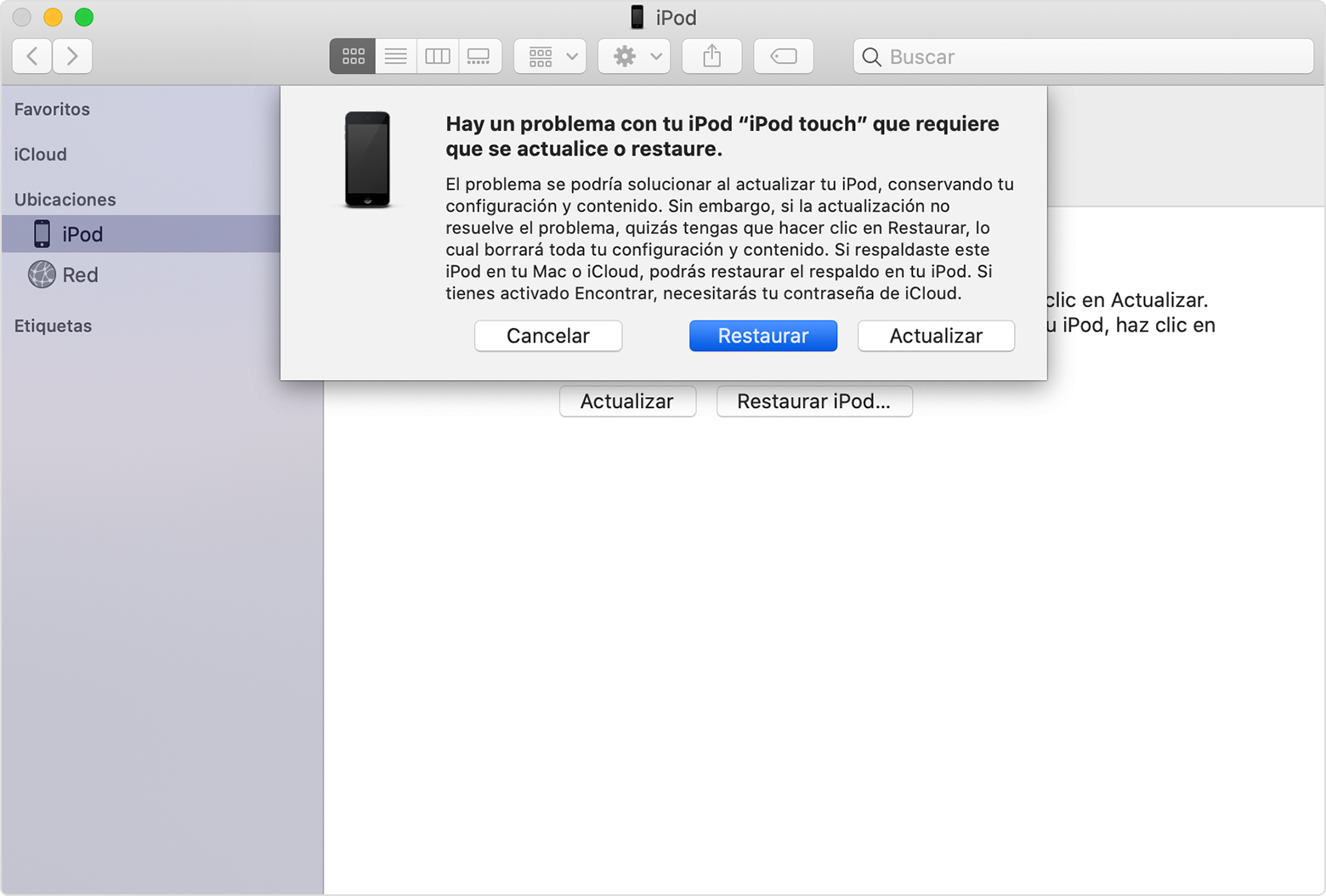Open the gear action menu
Image resolution: width=1326 pixels, height=896 pixels.
(x=634, y=57)
